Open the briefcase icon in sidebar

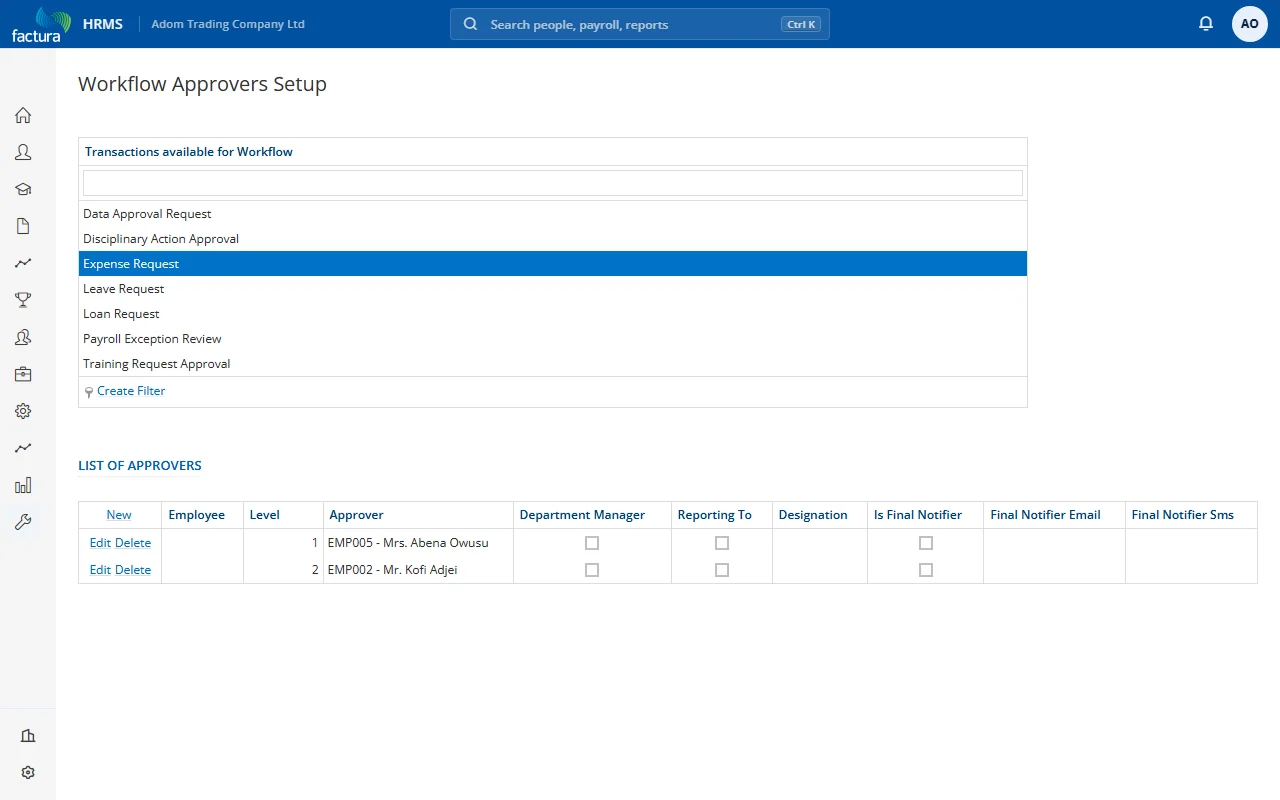(23, 374)
